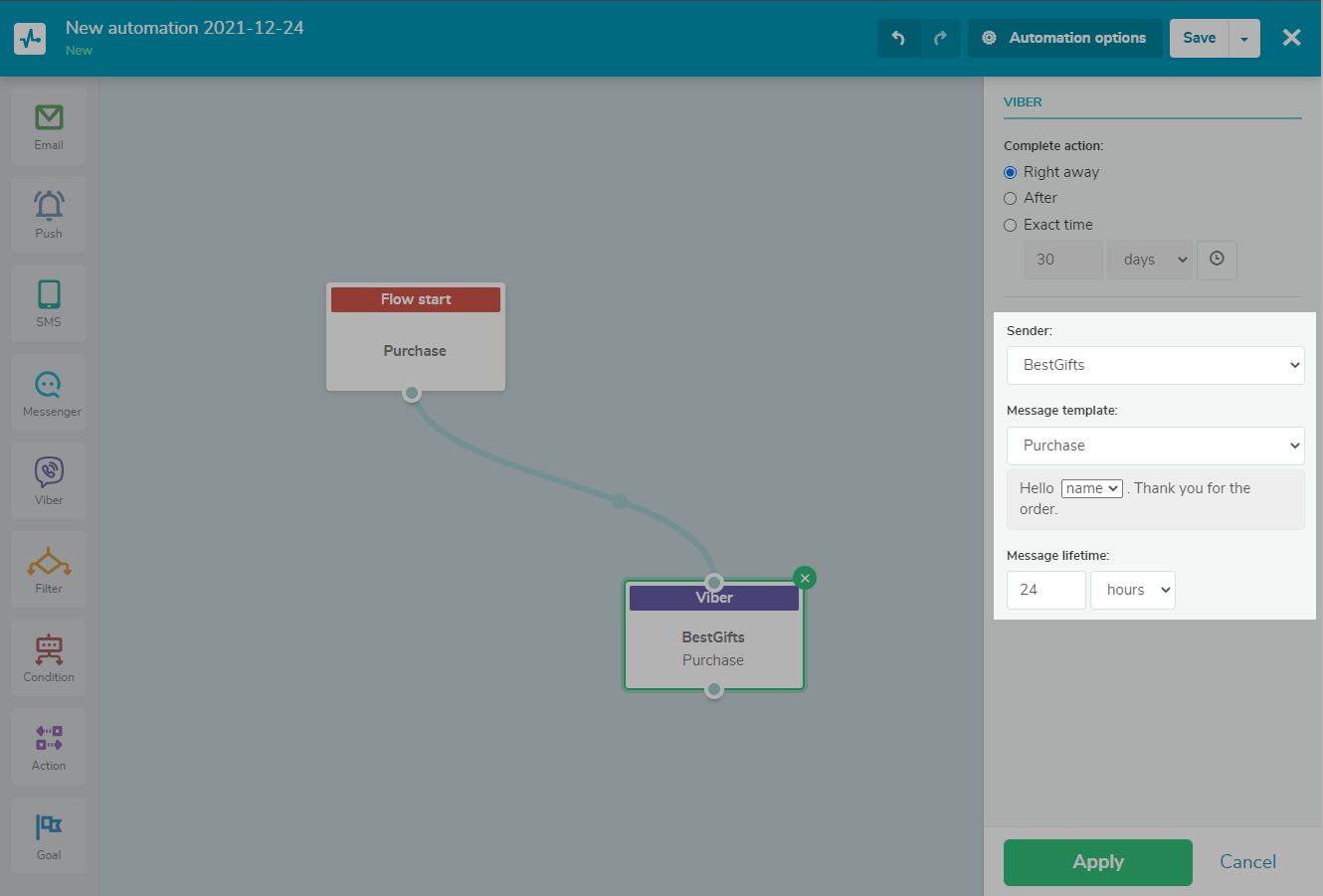Remove the Viber block with green X
The height and width of the screenshot is (896, 1323).
[x=805, y=578]
